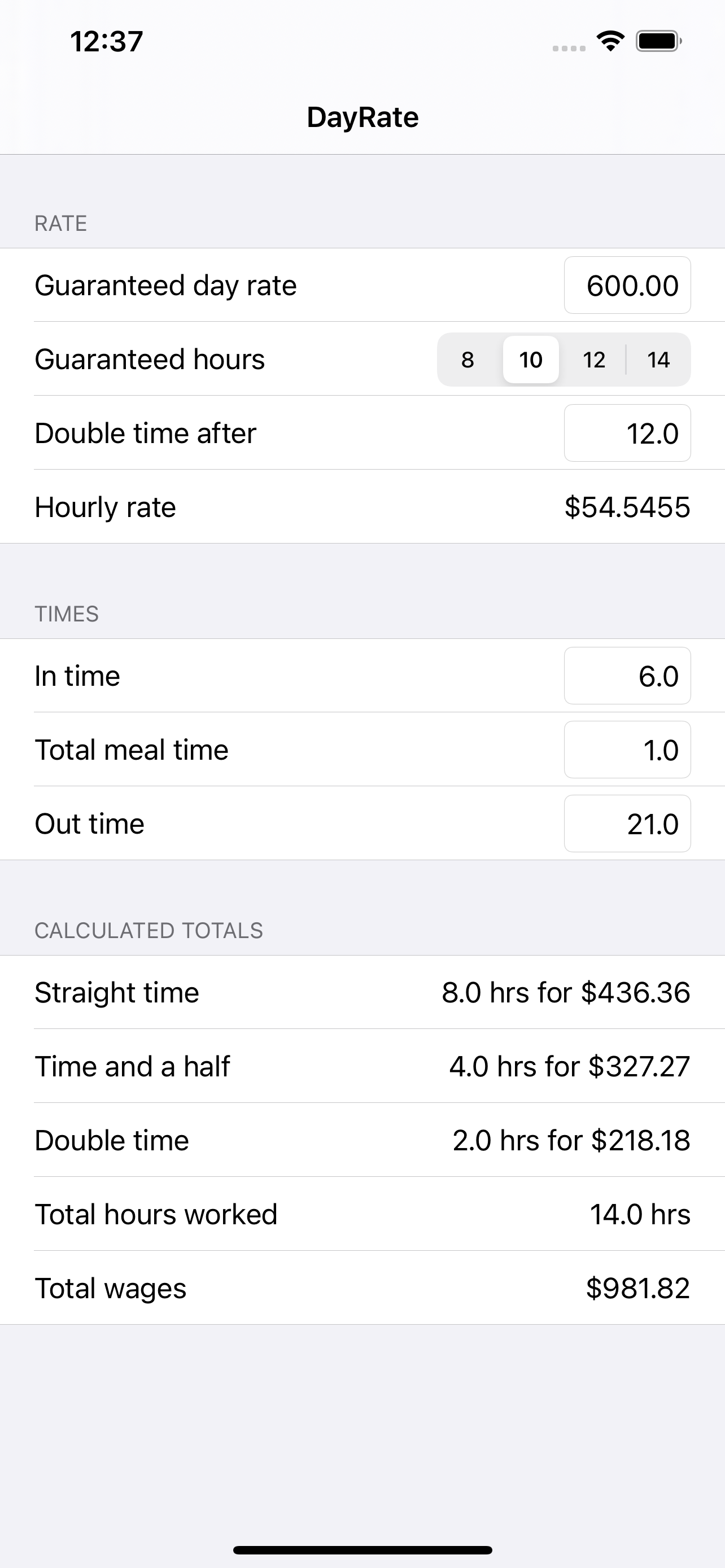Edit the Out time field
This screenshot has width=725, height=1568.
pyautogui.click(x=628, y=824)
